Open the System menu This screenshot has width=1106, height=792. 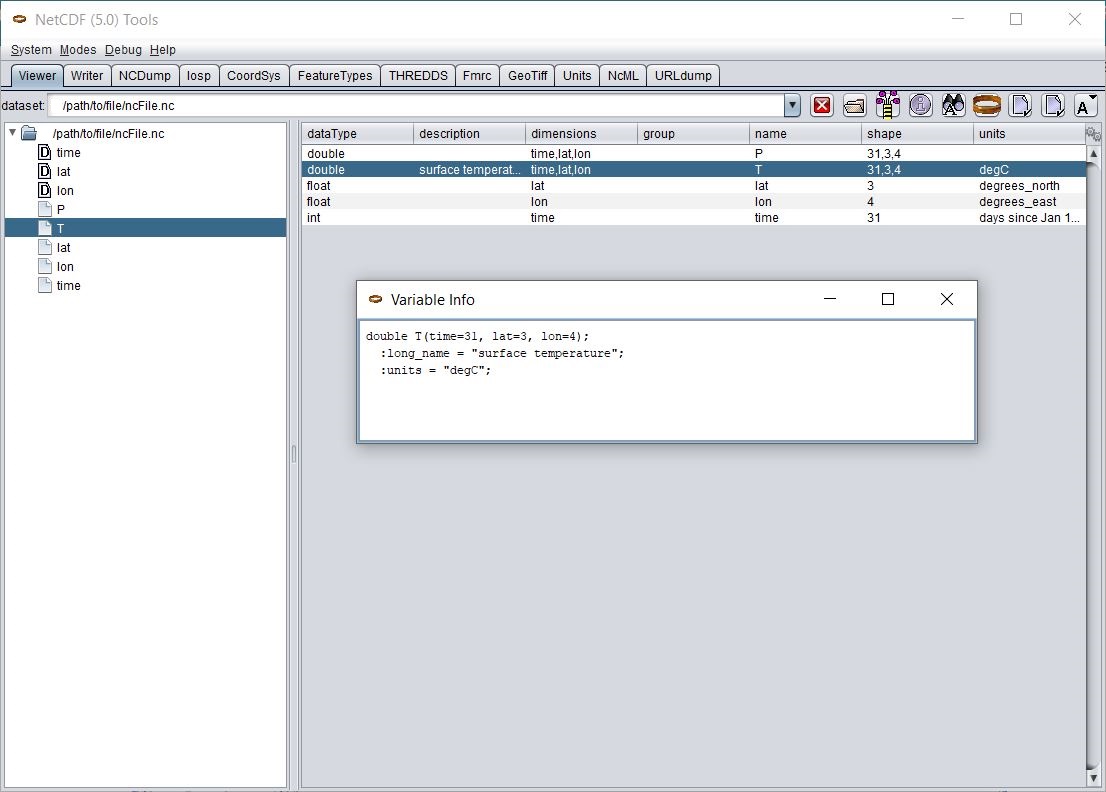pos(31,50)
